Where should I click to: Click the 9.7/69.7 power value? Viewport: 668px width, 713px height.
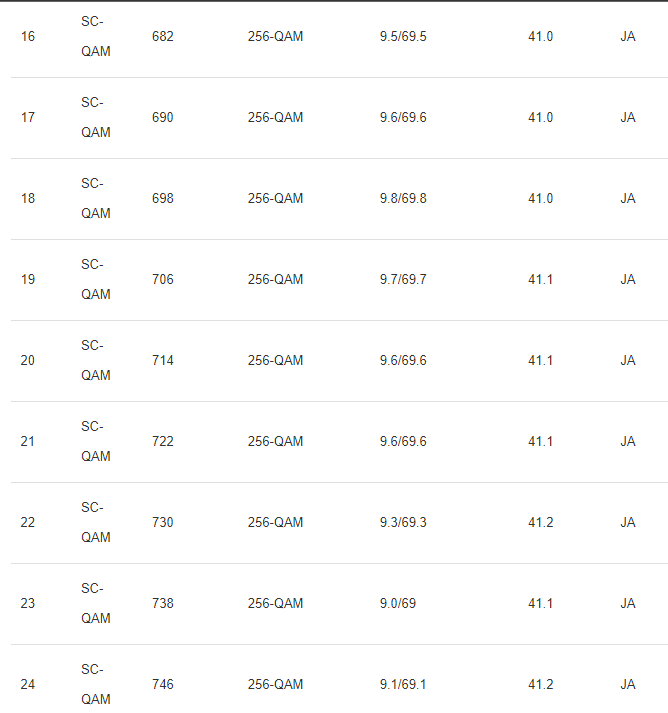pyautogui.click(x=403, y=280)
